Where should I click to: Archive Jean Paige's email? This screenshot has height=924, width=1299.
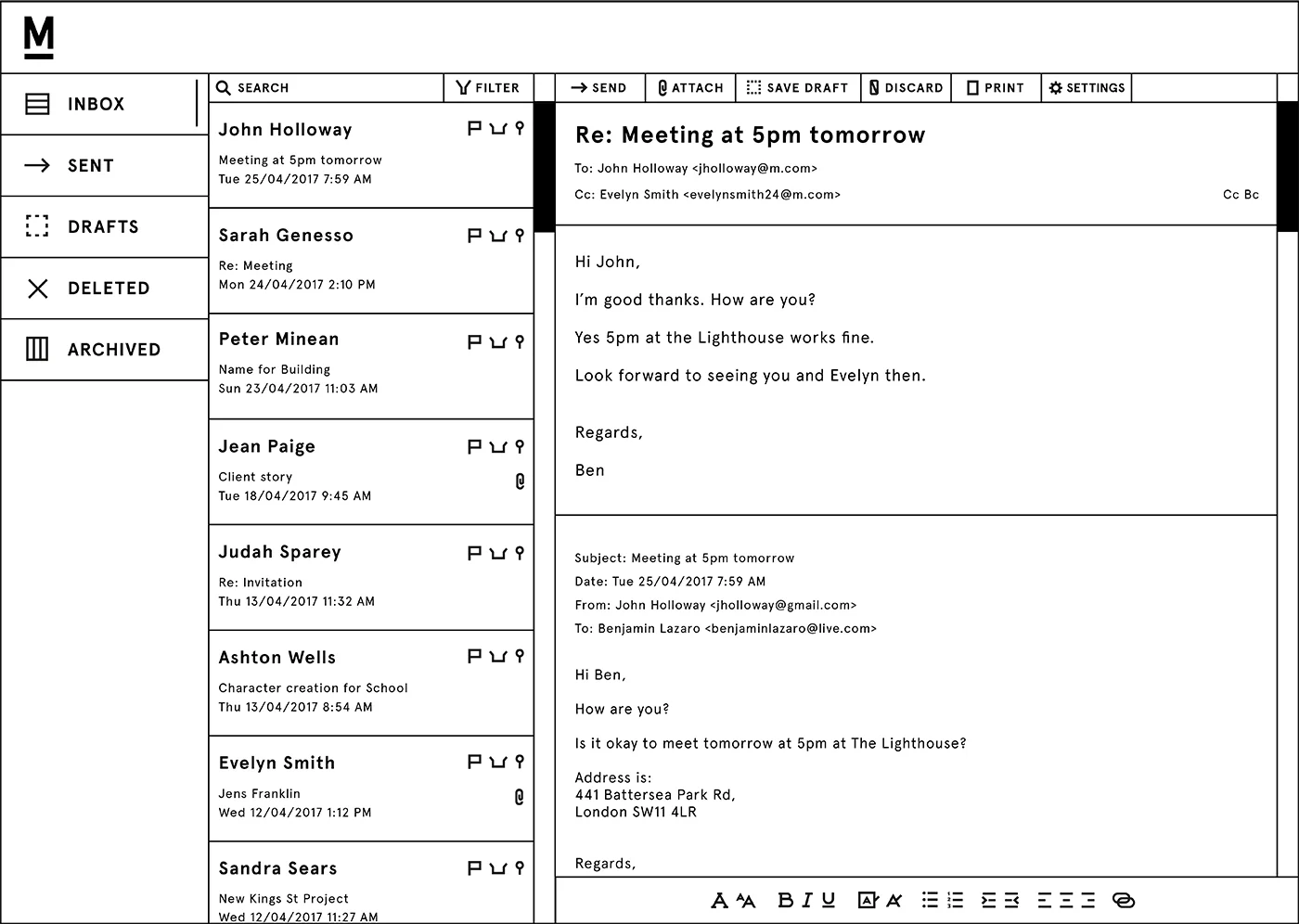[x=498, y=447]
